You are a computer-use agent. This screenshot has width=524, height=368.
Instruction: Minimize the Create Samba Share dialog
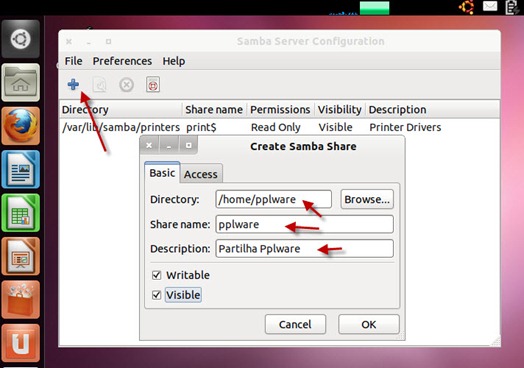169,145
